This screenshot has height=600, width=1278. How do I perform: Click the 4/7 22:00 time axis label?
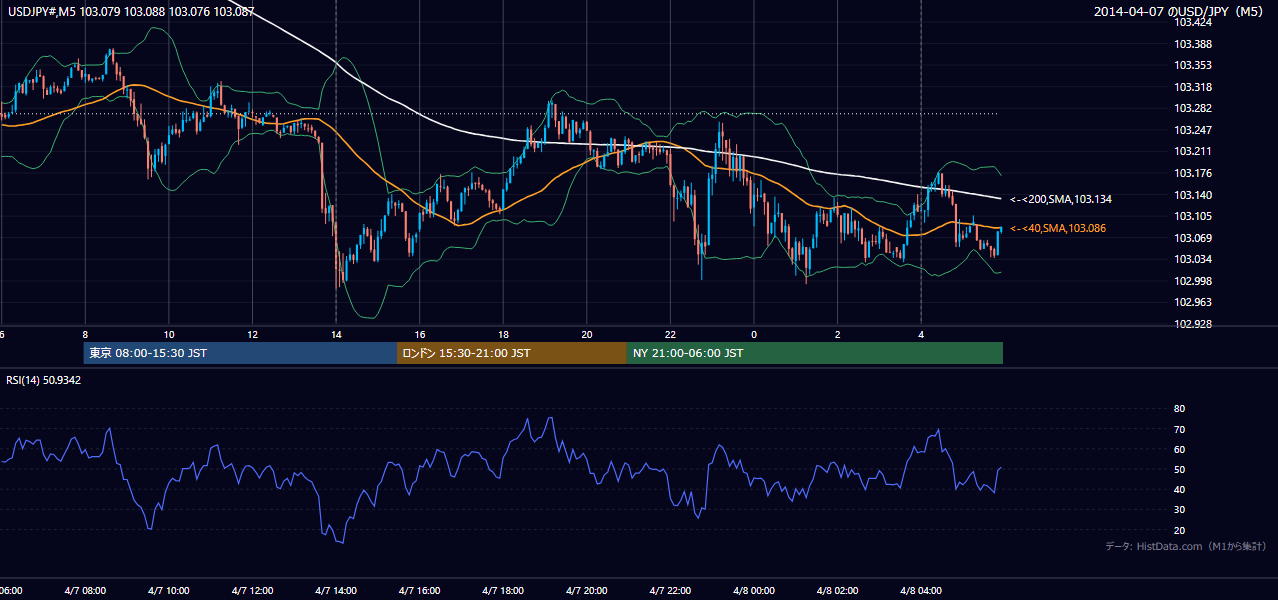pos(670,591)
